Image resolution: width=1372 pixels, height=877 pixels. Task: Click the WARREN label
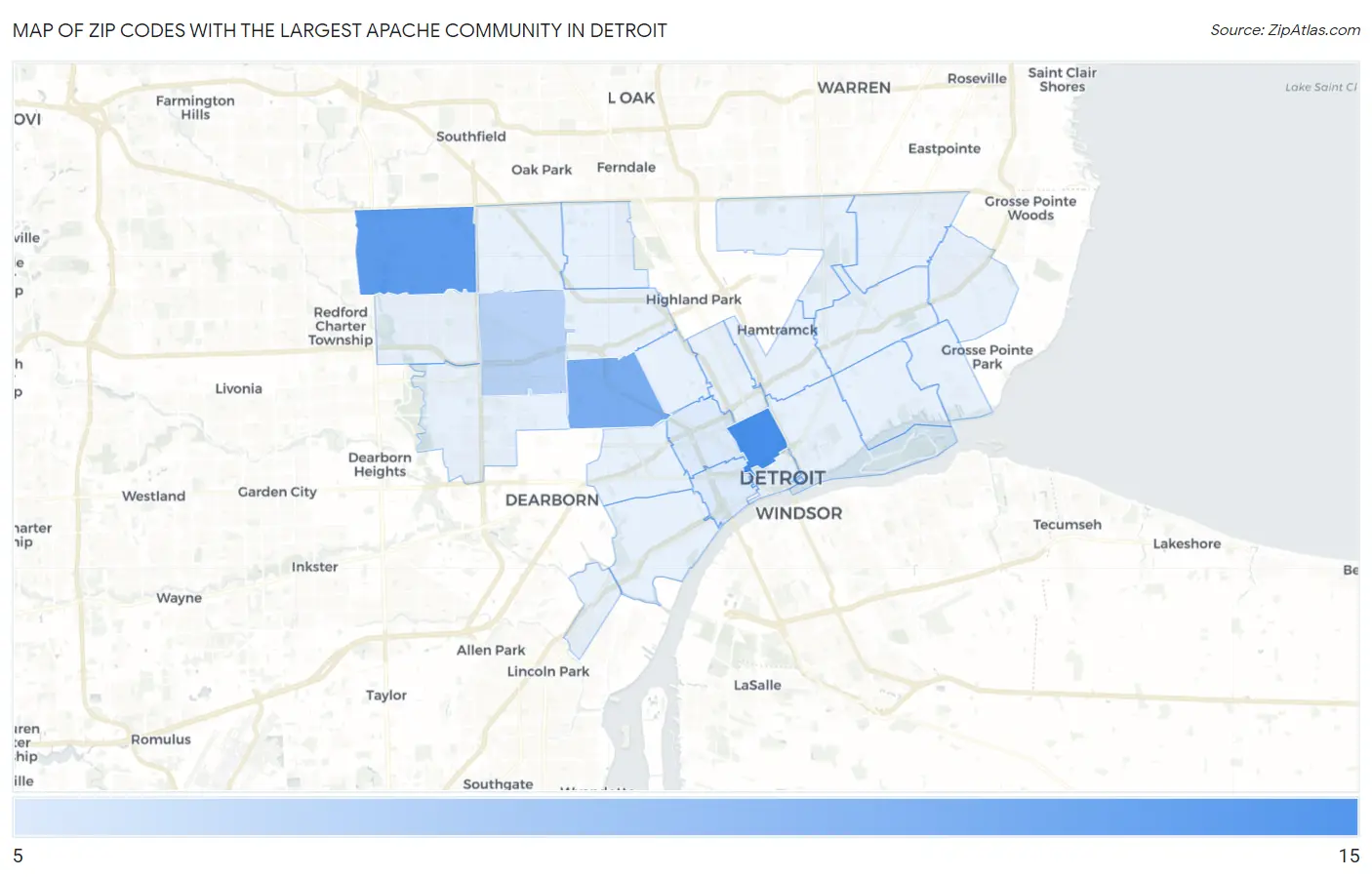pyautogui.click(x=854, y=88)
